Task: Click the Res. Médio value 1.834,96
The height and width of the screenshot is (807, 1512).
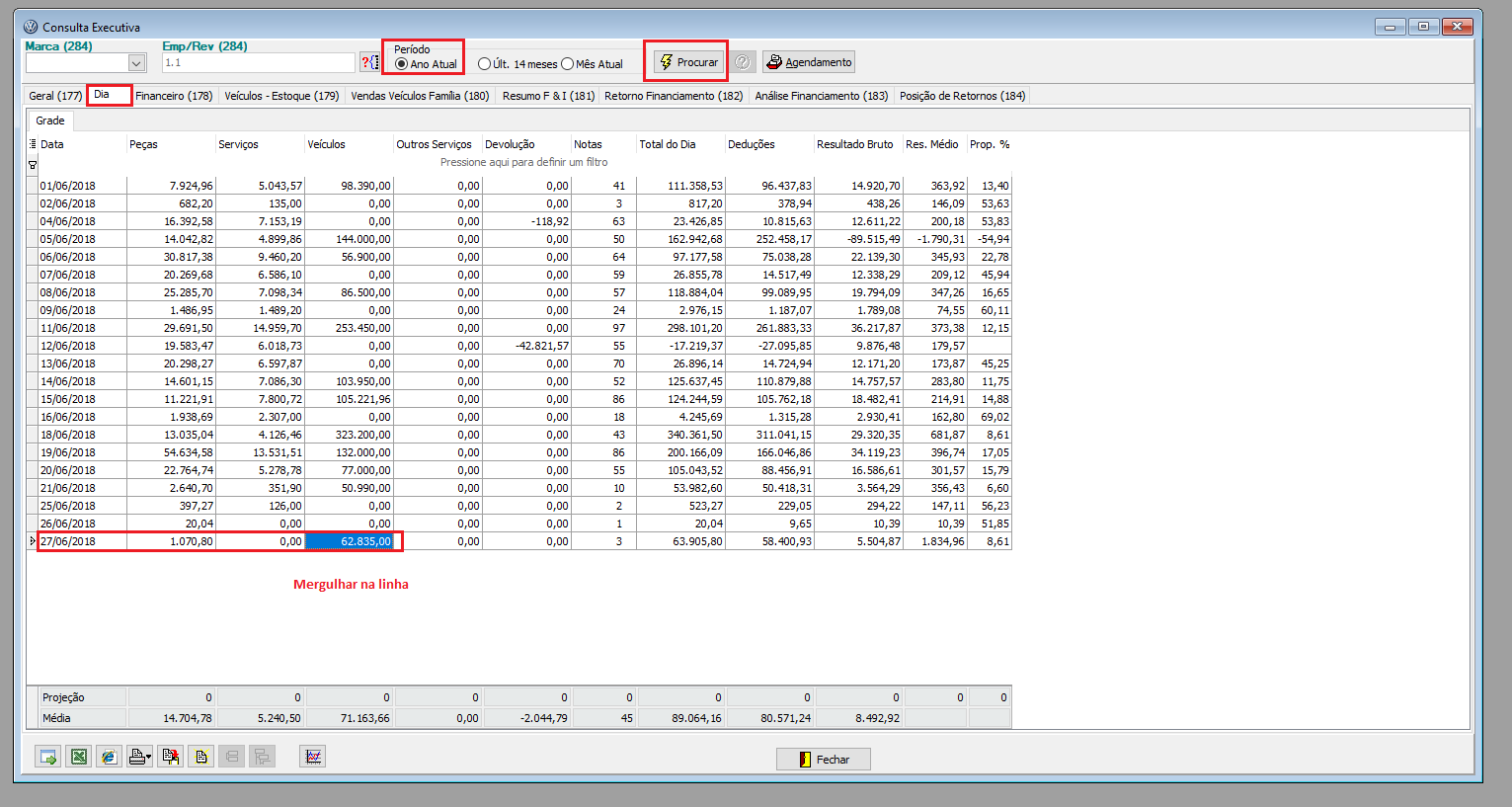Action: 935,541
